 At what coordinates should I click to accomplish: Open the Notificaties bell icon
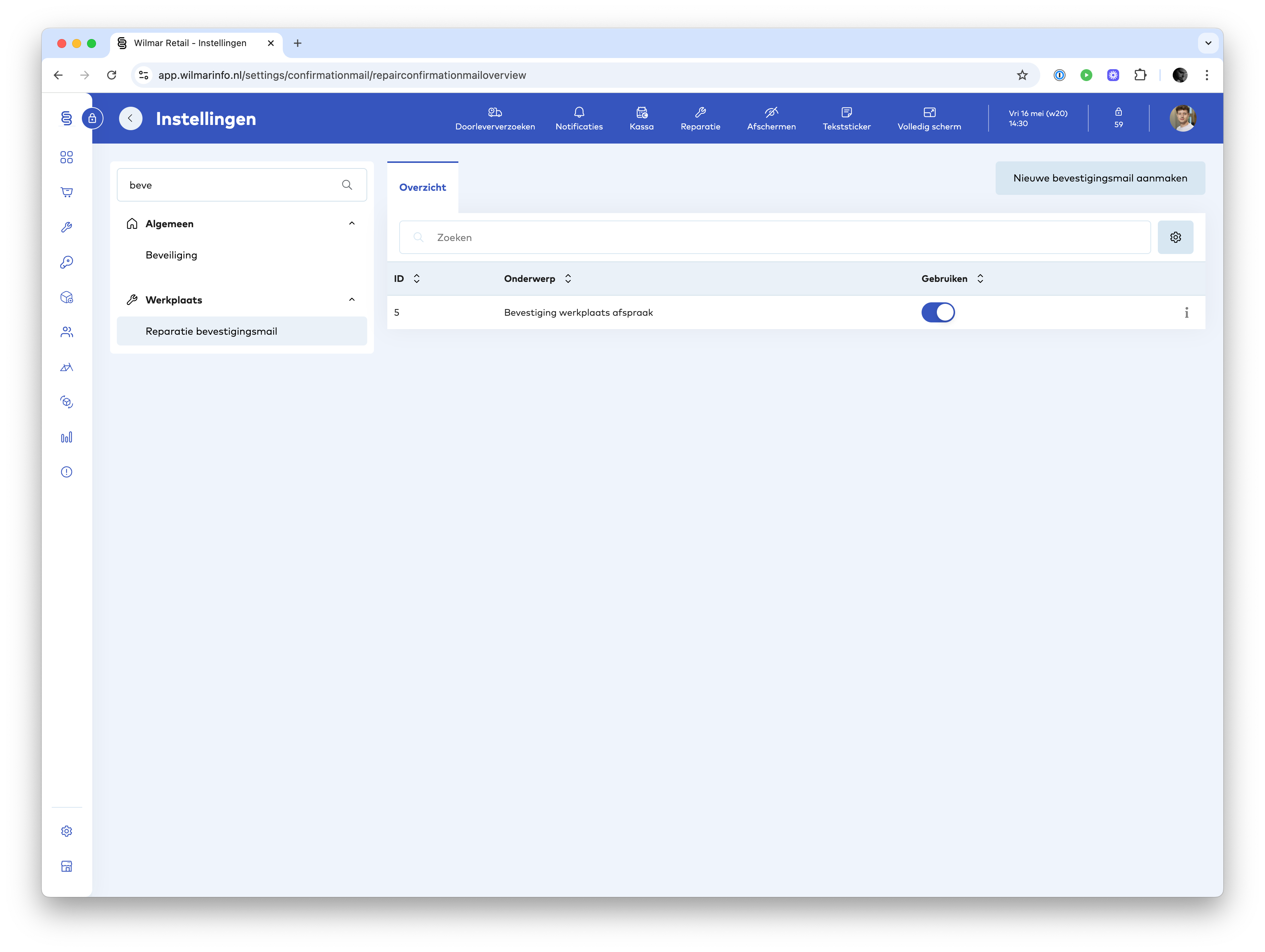coord(579,112)
